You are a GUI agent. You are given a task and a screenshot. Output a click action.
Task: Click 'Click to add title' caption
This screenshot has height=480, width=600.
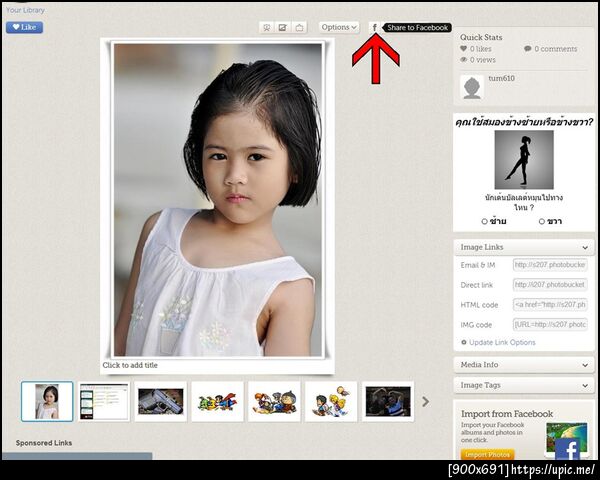[x=130, y=365]
